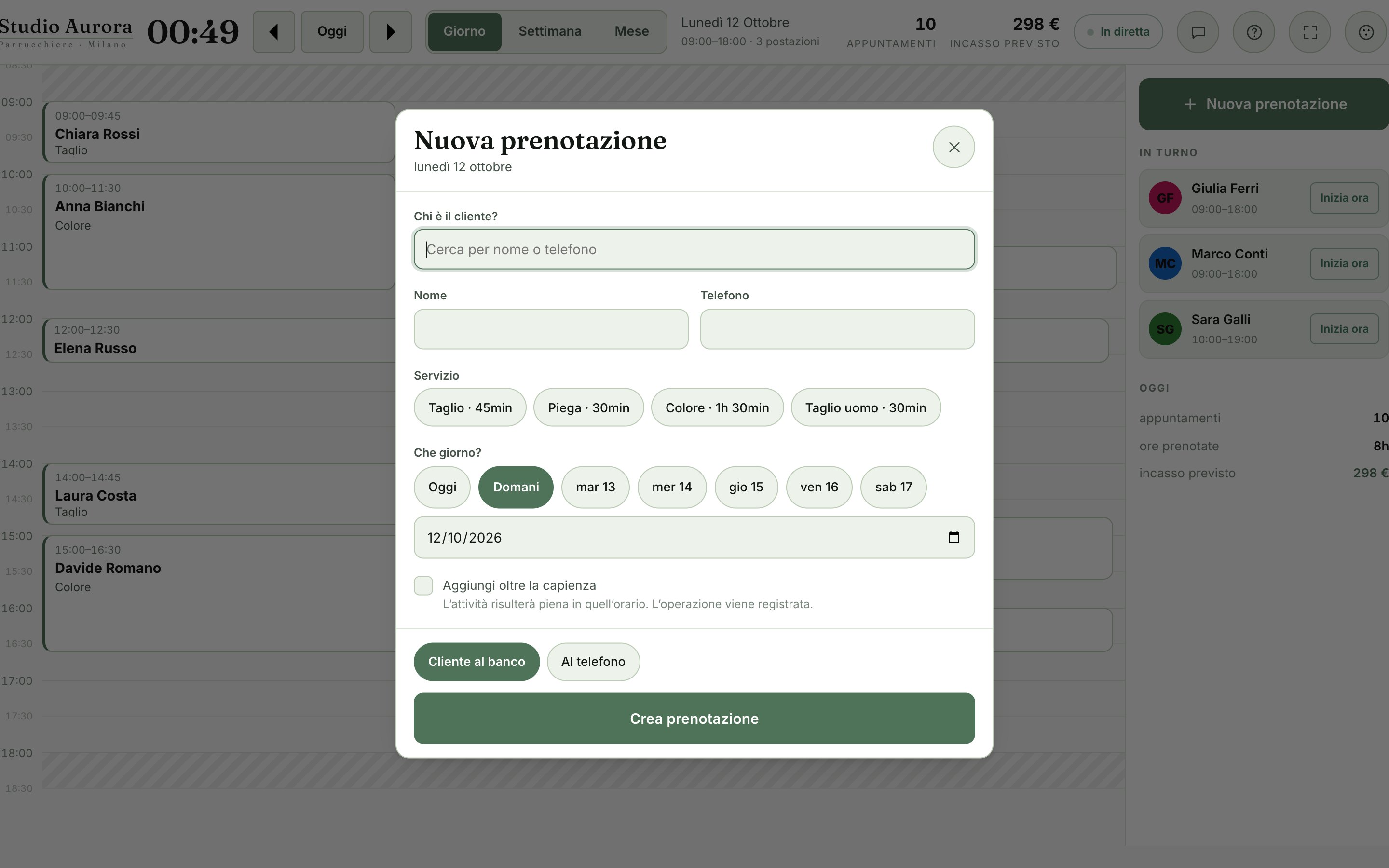Screen dimensions: 1389x868
Task: Click 'incasso previsto' sidebar row
Action: click(1264, 473)
